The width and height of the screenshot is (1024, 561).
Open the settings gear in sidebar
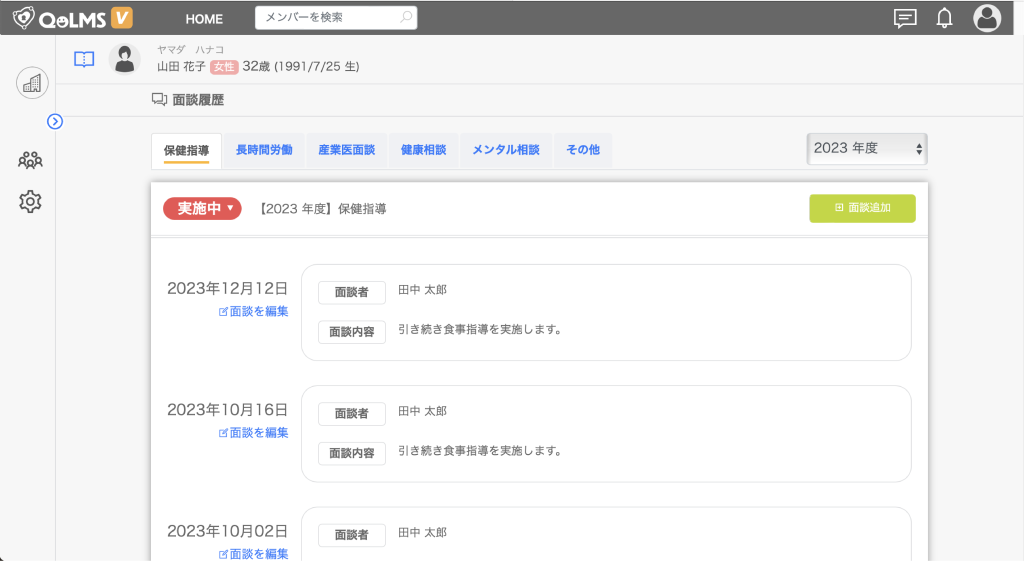tap(31, 201)
